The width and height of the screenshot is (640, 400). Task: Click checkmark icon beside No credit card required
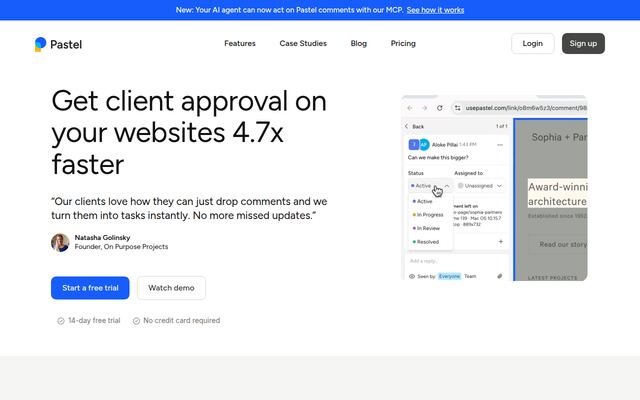coord(136,321)
